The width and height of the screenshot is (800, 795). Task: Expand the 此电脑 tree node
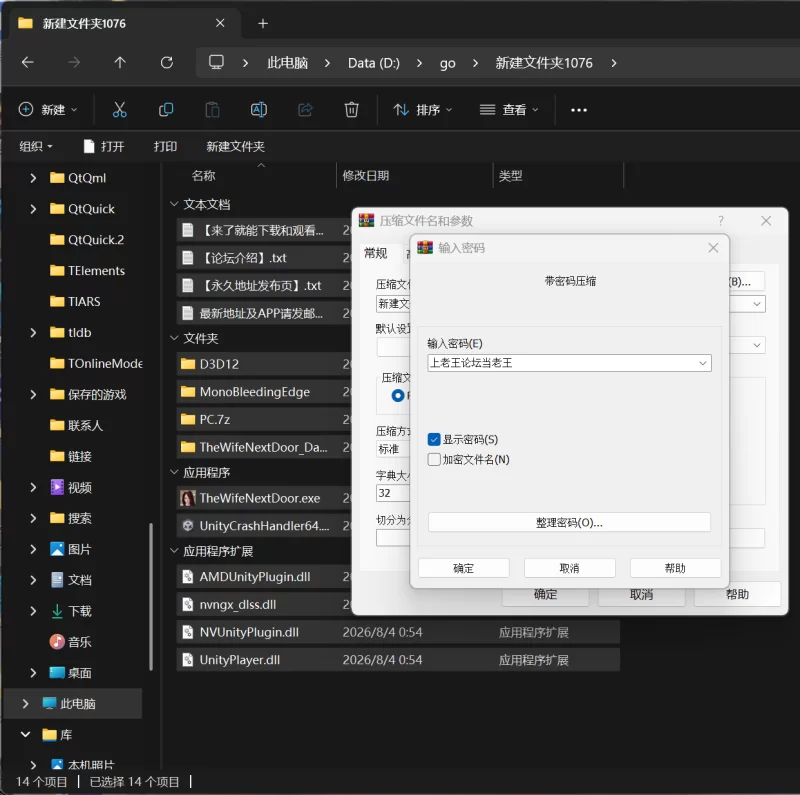coord(25,704)
